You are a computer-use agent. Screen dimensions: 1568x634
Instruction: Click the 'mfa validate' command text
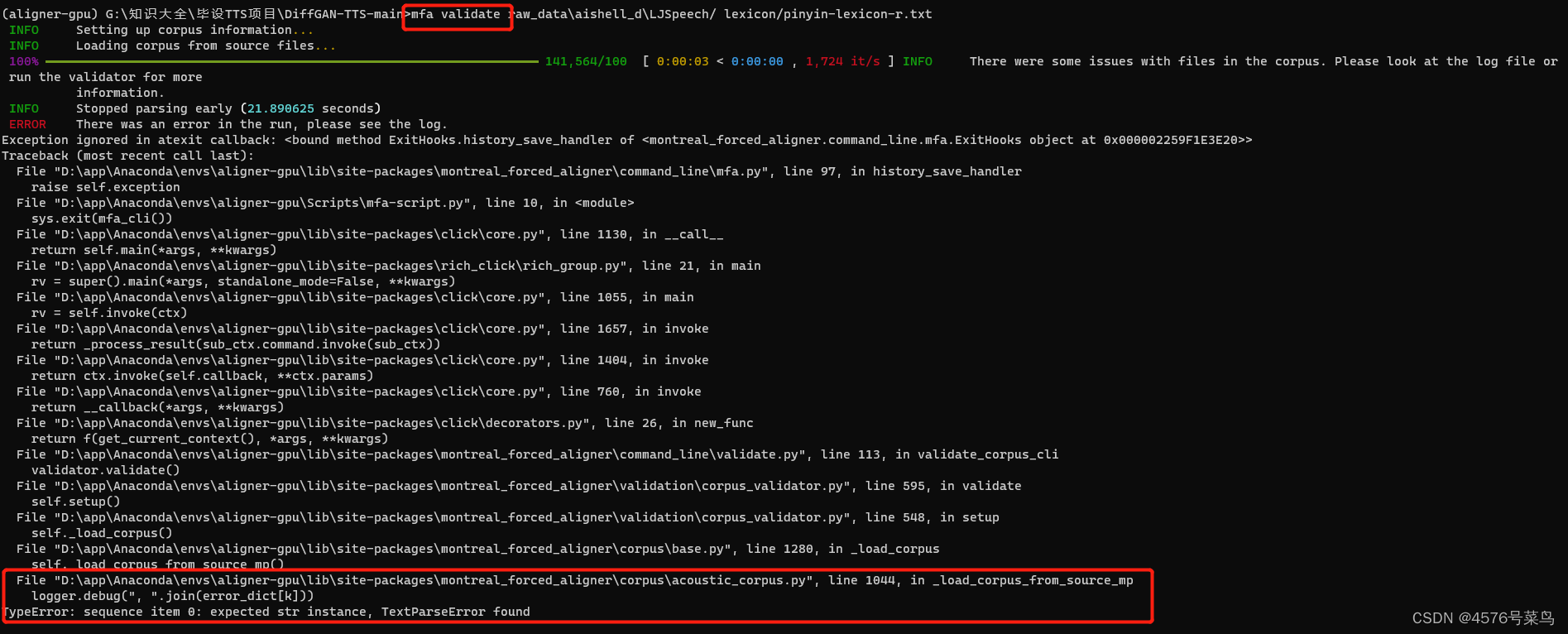(455, 14)
